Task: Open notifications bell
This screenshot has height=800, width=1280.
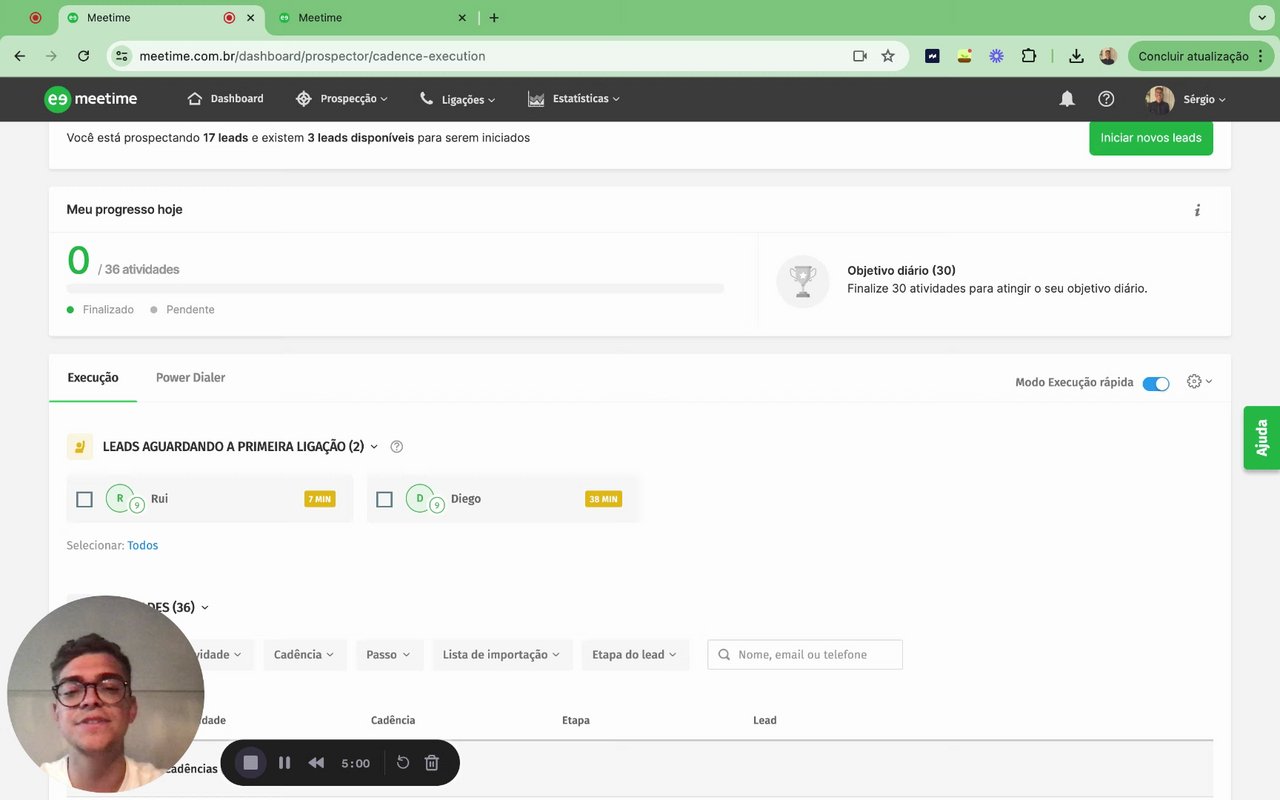Action: [1067, 99]
